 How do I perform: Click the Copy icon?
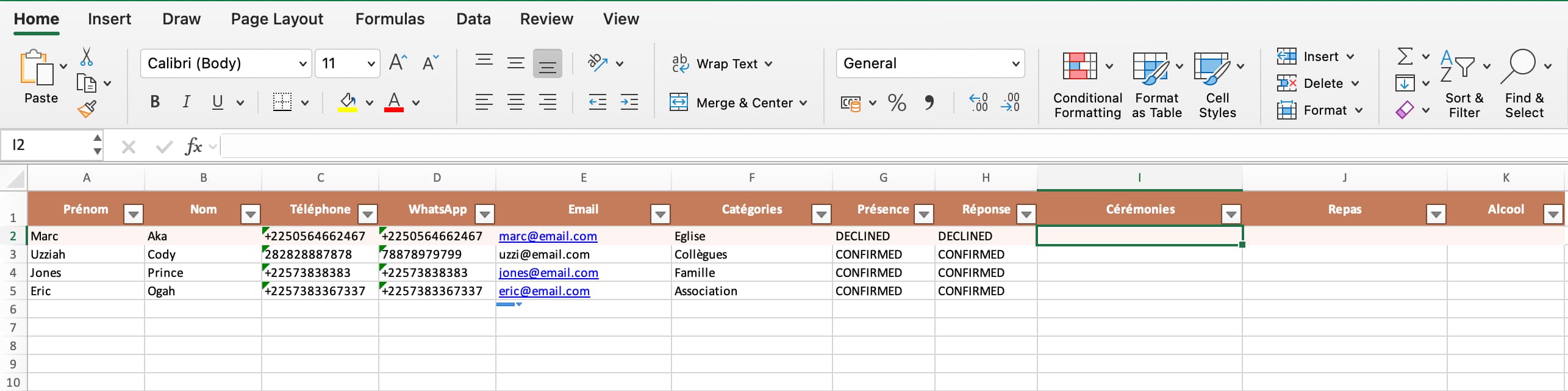(x=87, y=83)
